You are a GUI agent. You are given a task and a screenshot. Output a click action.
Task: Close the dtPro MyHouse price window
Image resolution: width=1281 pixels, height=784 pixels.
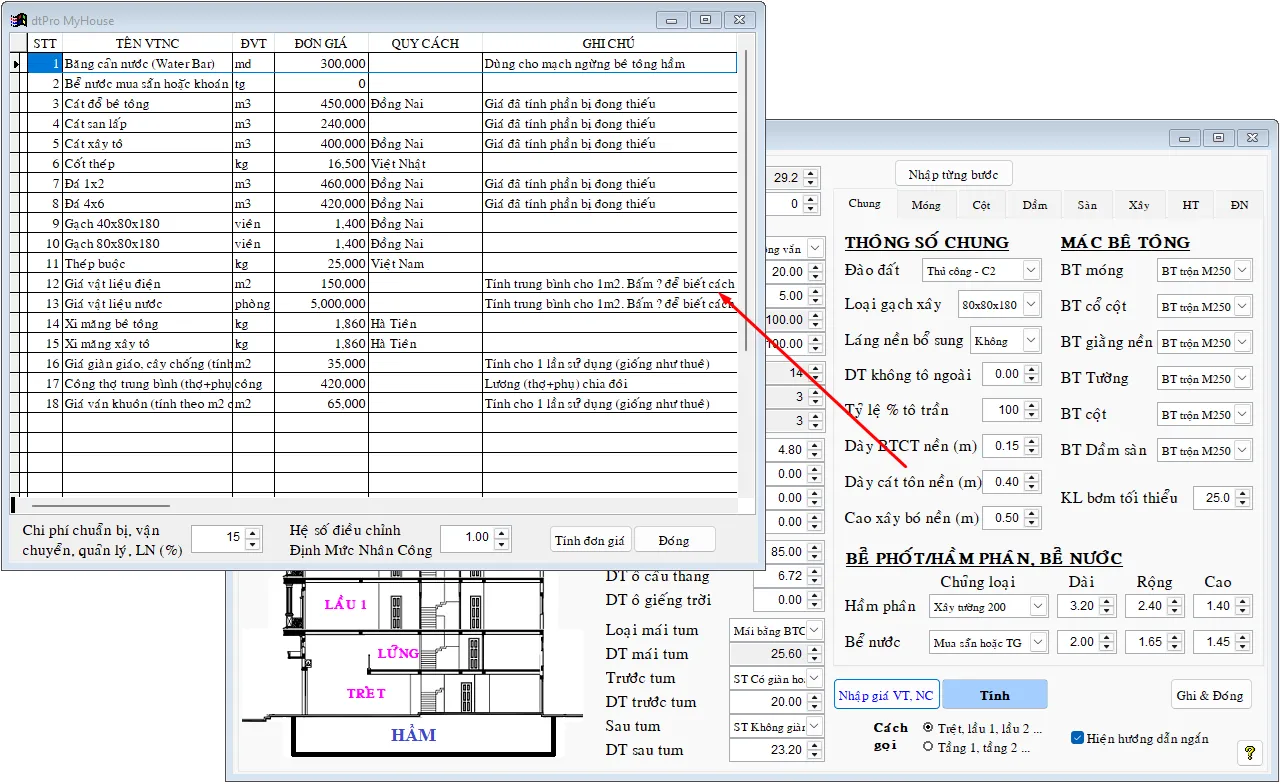pos(739,19)
